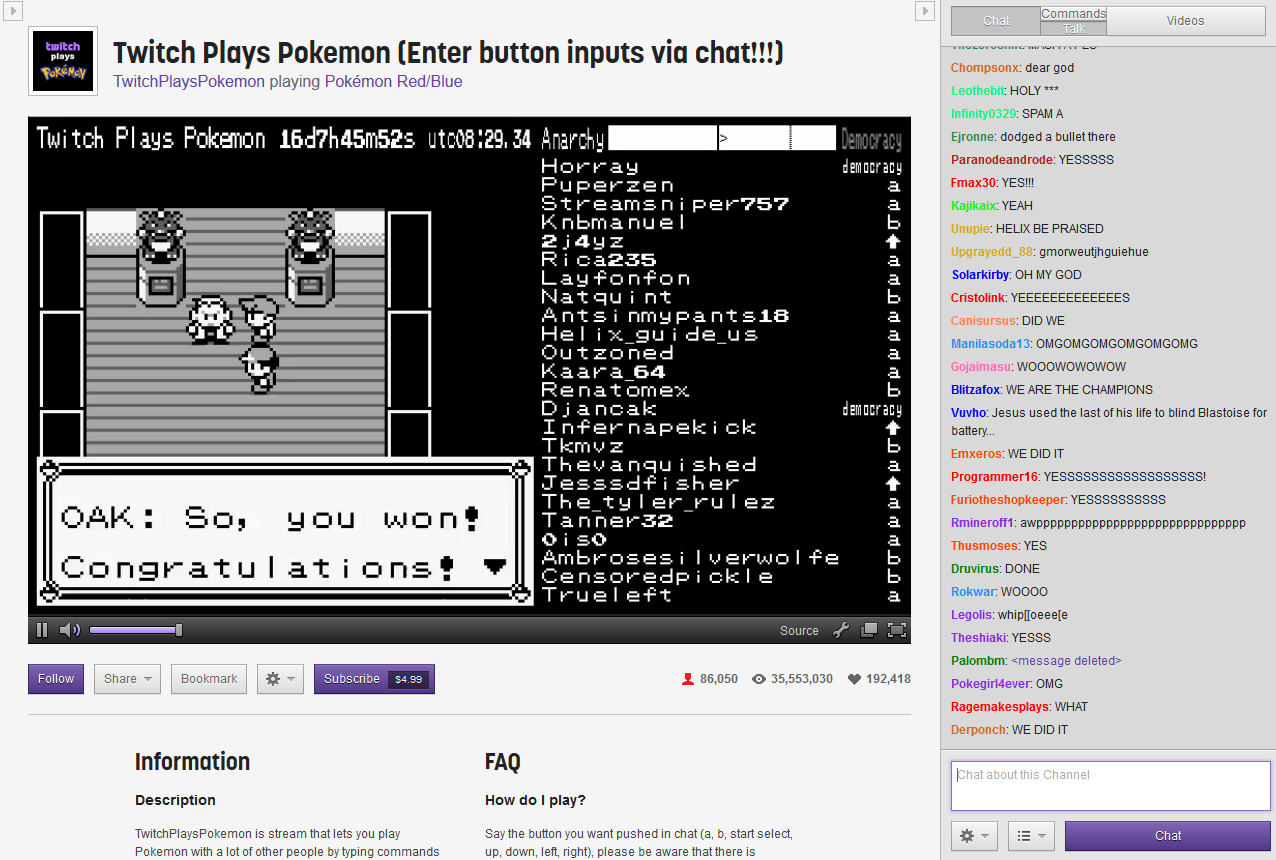The width and height of the screenshot is (1276, 860).
Task: Open chat user Cristolink
Action: [979, 298]
